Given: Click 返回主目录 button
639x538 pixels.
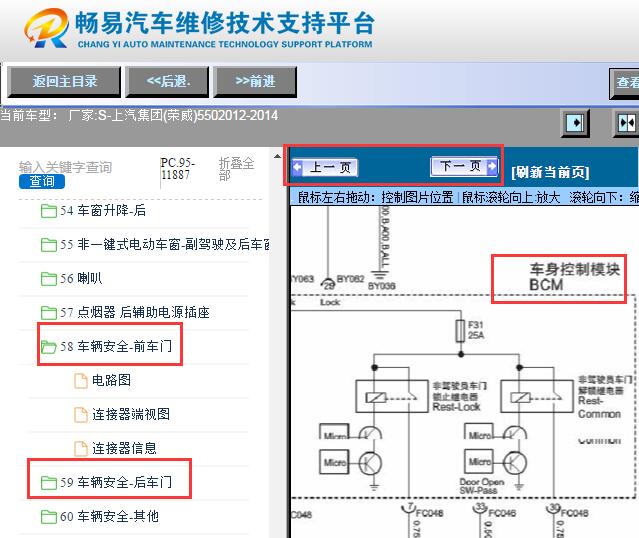Looking at the screenshot, I should (x=64, y=82).
